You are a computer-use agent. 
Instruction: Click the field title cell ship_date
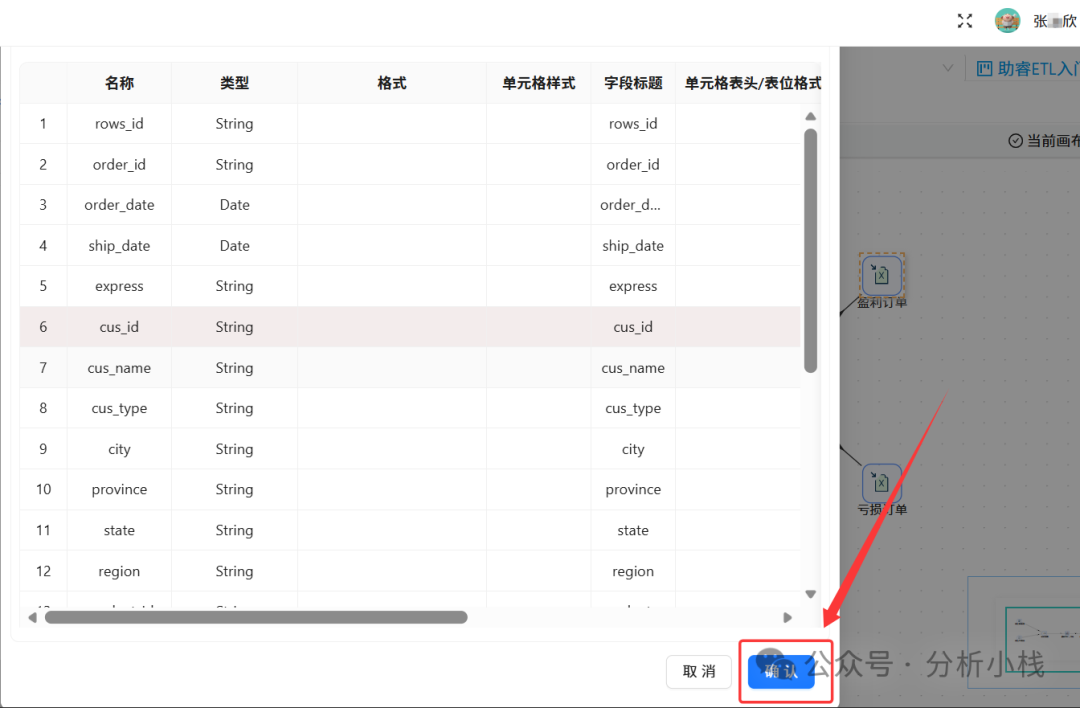[633, 246]
